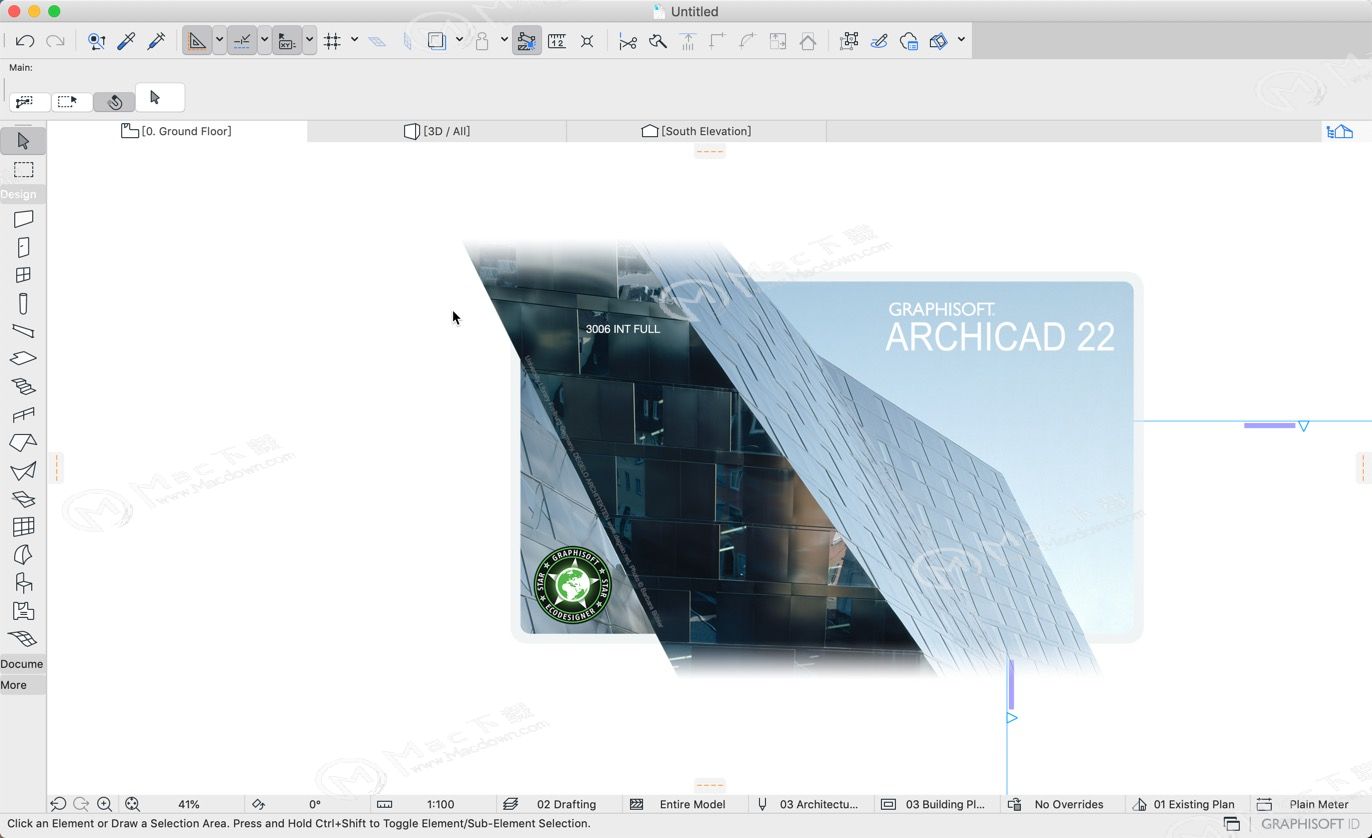Toggle the Trace reference button
The height and width of the screenshot is (838, 1372).
pyautogui.click(x=437, y=41)
